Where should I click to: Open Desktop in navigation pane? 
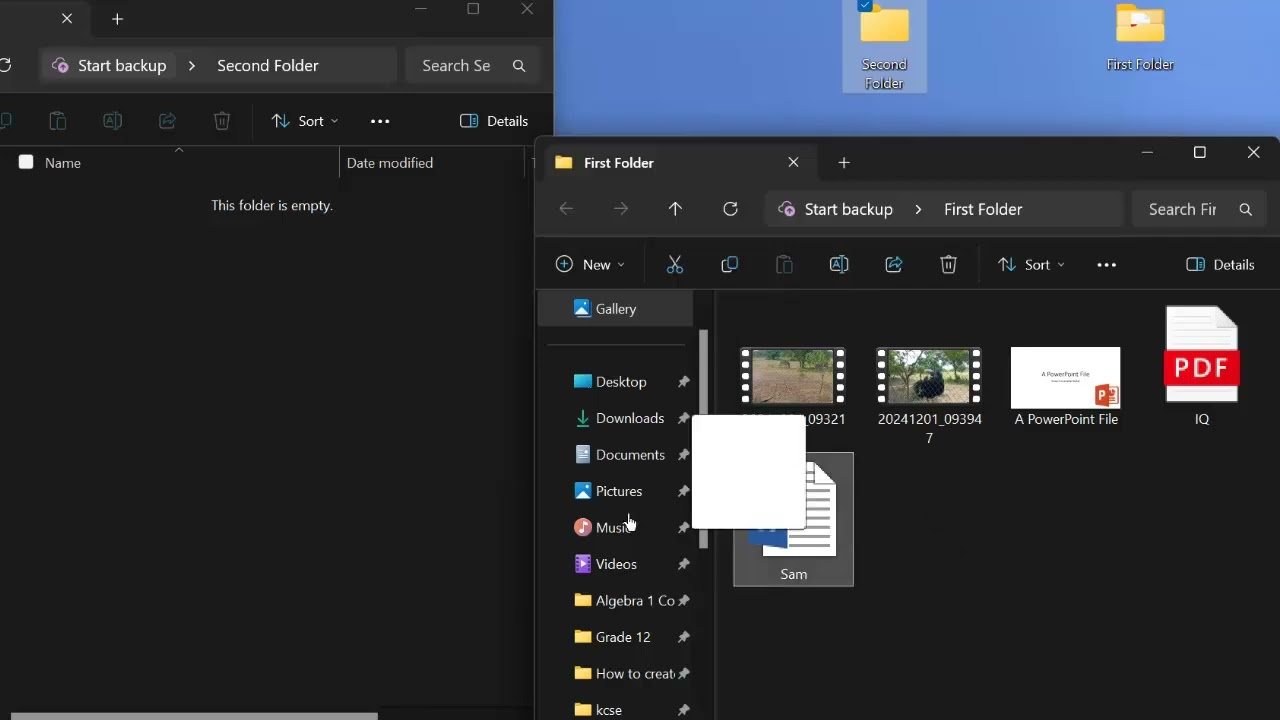pyautogui.click(x=621, y=382)
